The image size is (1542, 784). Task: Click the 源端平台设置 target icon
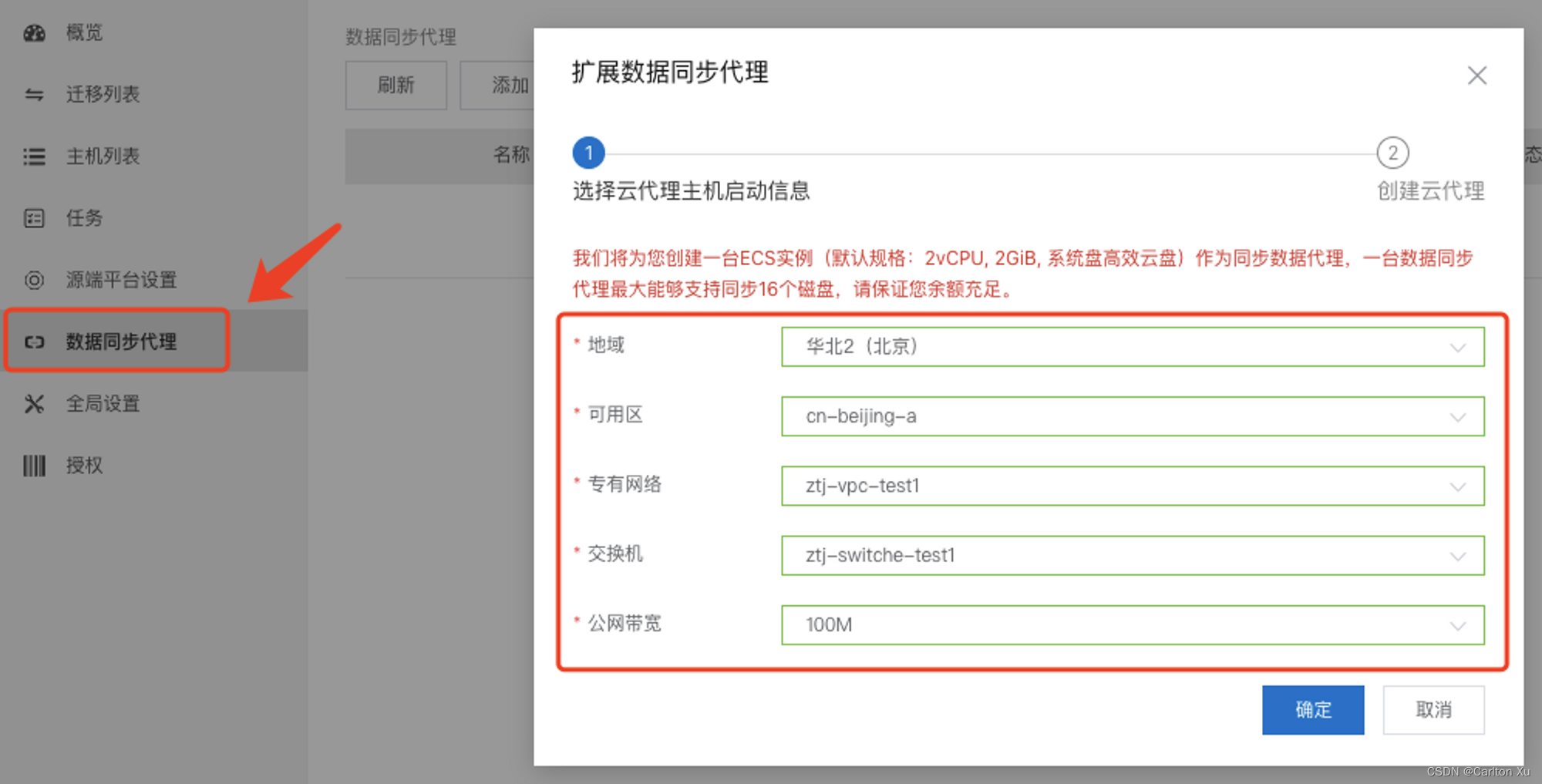(34, 280)
